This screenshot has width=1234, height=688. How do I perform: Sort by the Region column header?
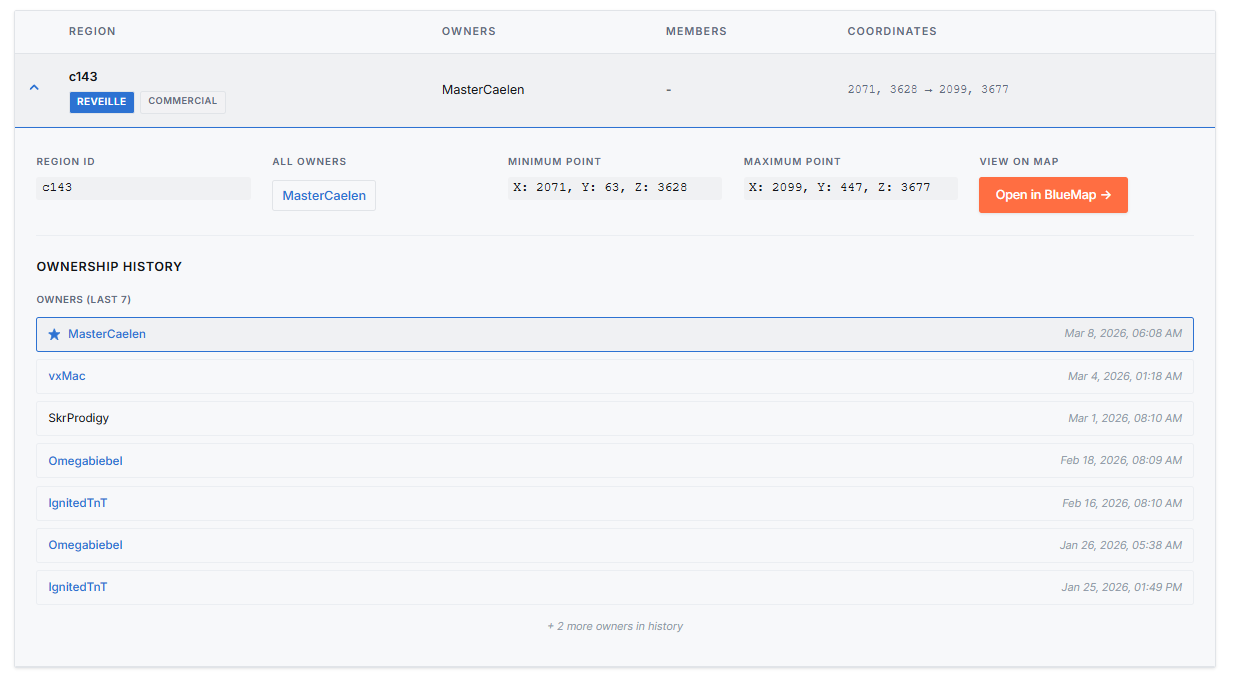[92, 31]
